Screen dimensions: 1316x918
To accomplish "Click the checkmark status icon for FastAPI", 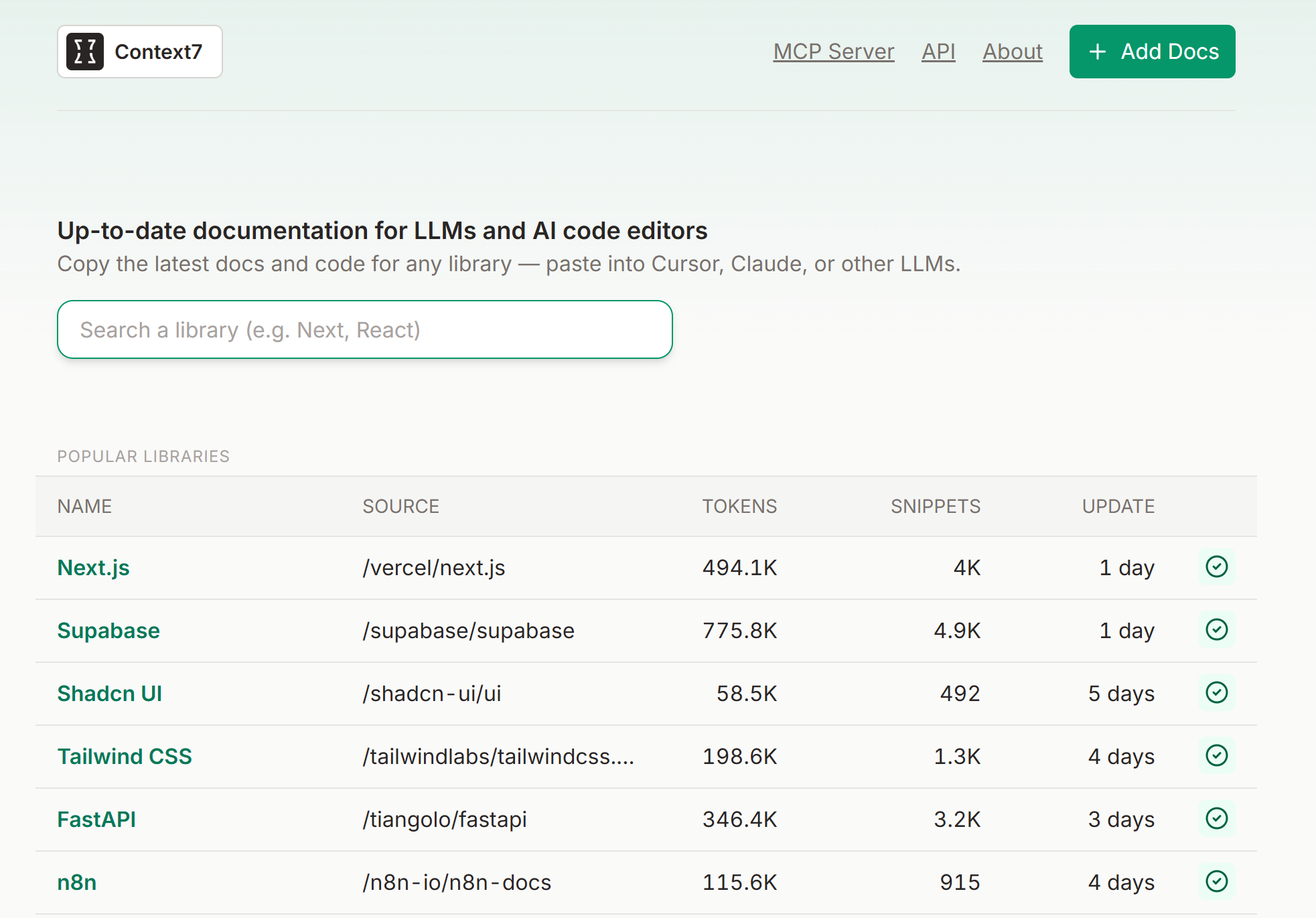I will tap(1216, 819).
